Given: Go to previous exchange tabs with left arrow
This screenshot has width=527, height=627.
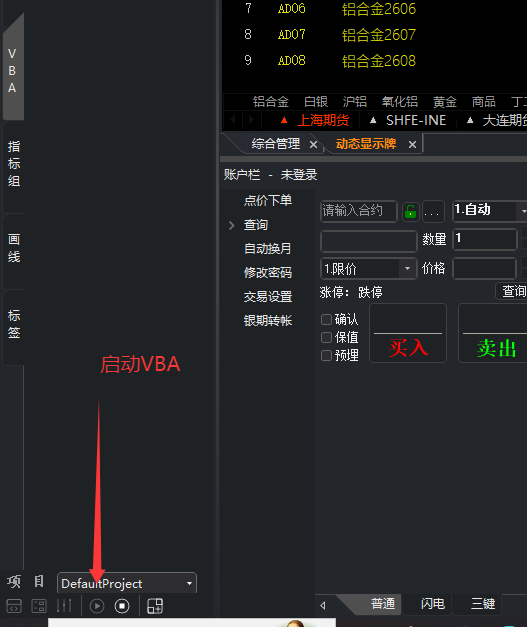Looking at the screenshot, I should click(233, 120).
